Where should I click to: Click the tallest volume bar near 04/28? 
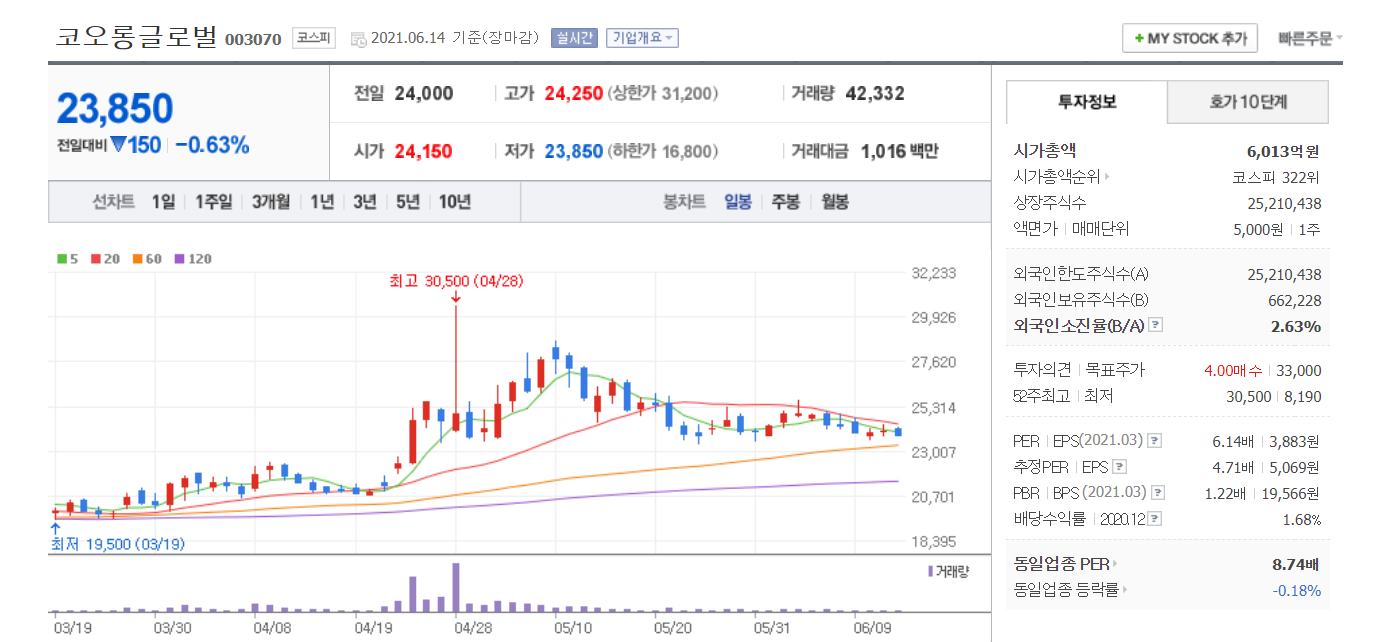point(456,587)
